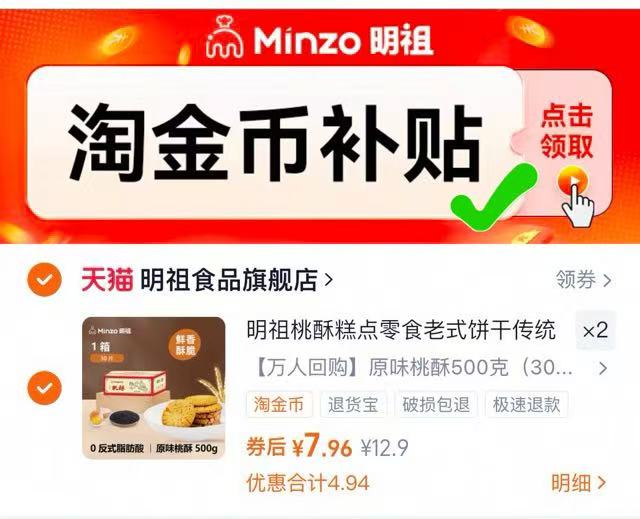The image size is (640, 519).
Task: Select the 淘金币 tag
Action: click(279, 404)
